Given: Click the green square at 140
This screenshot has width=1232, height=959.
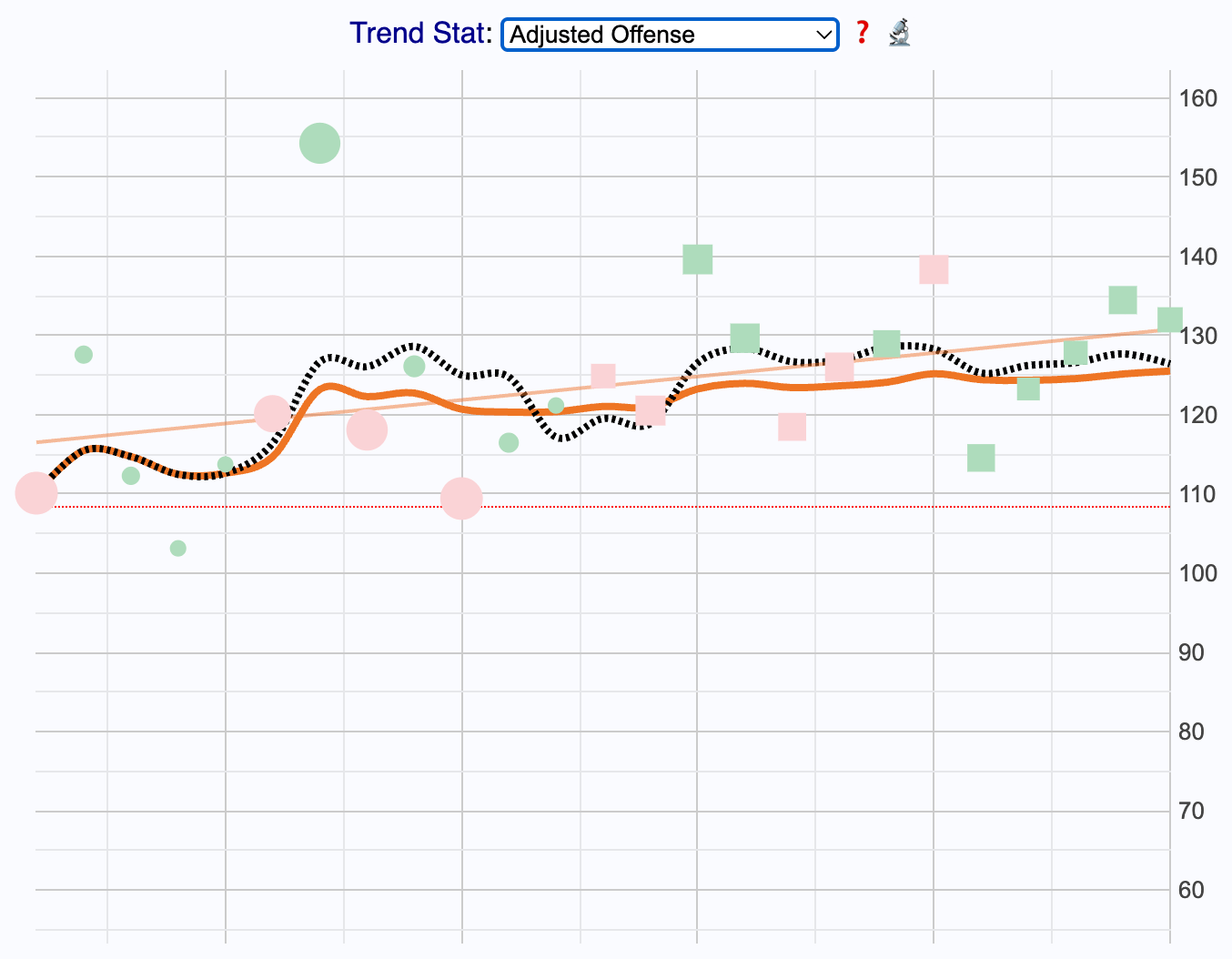Looking at the screenshot, I should 697,259.
